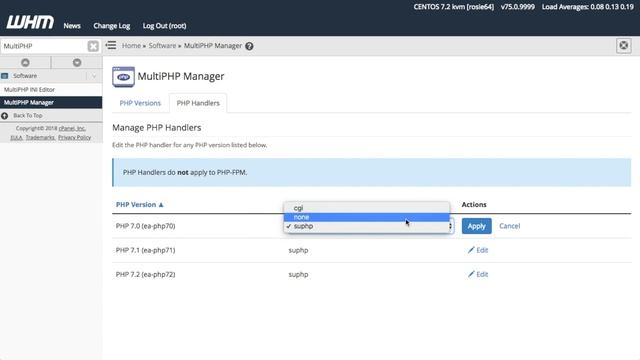Click the Load Averages status text
The width and height of the screenshot is (640, 360).
point(588,7)
